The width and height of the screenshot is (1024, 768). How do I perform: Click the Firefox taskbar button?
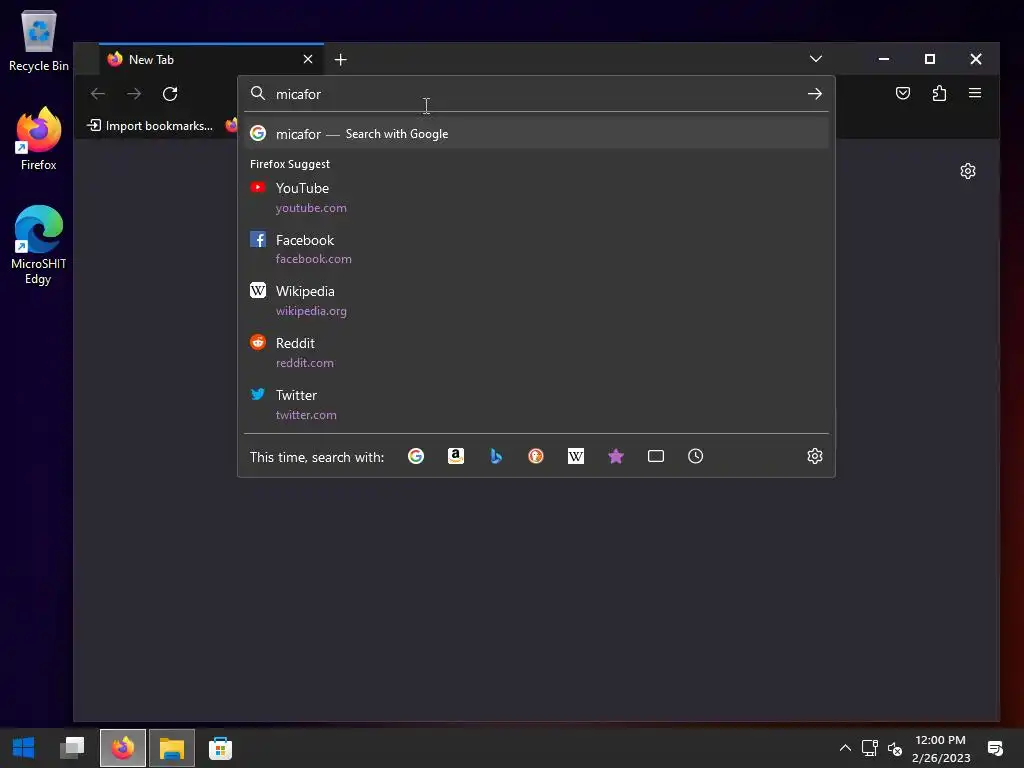click(123, 748)
